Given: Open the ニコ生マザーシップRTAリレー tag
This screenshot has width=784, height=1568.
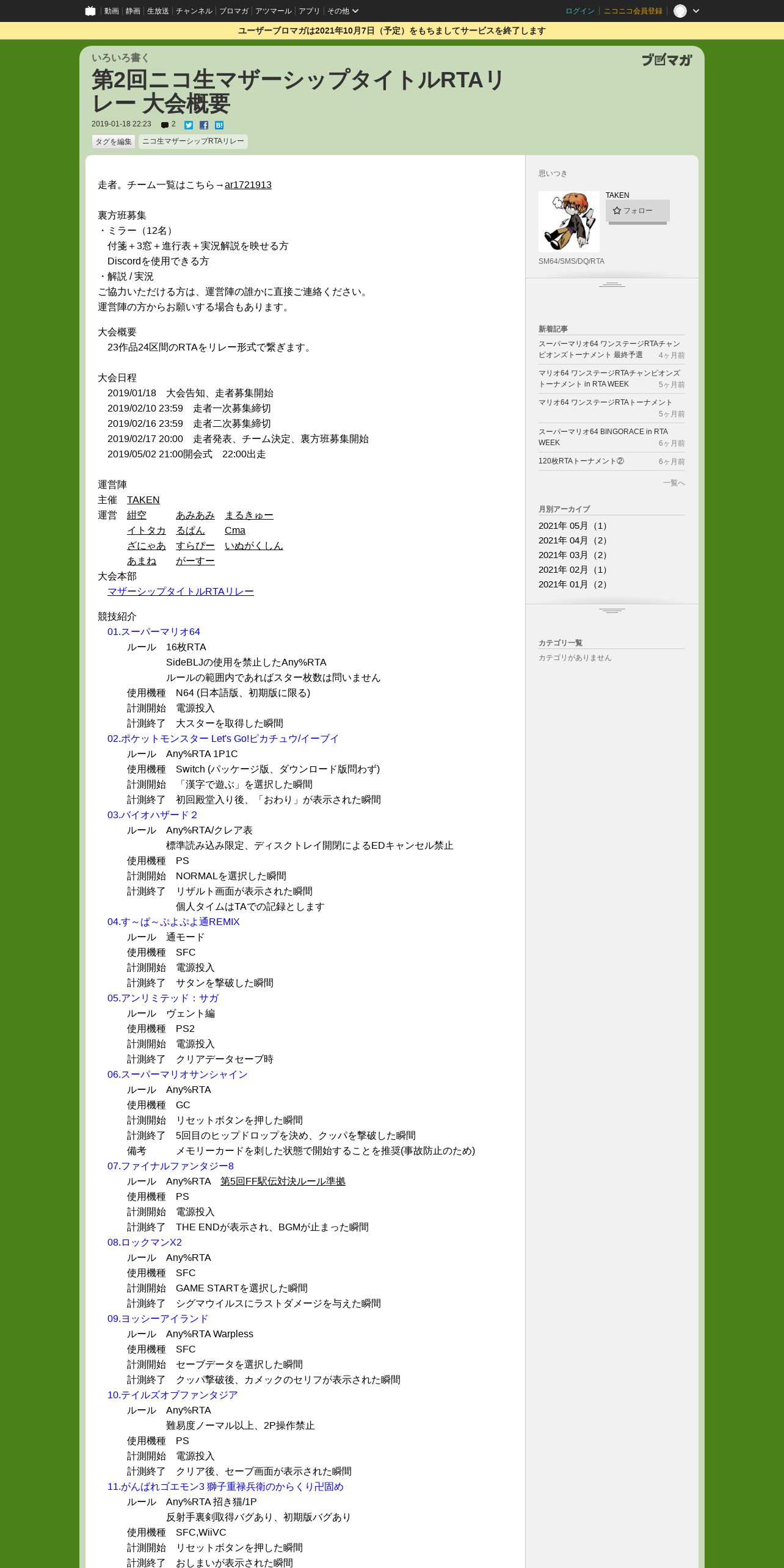Looking at the screenshot, I should click(193, 142).
